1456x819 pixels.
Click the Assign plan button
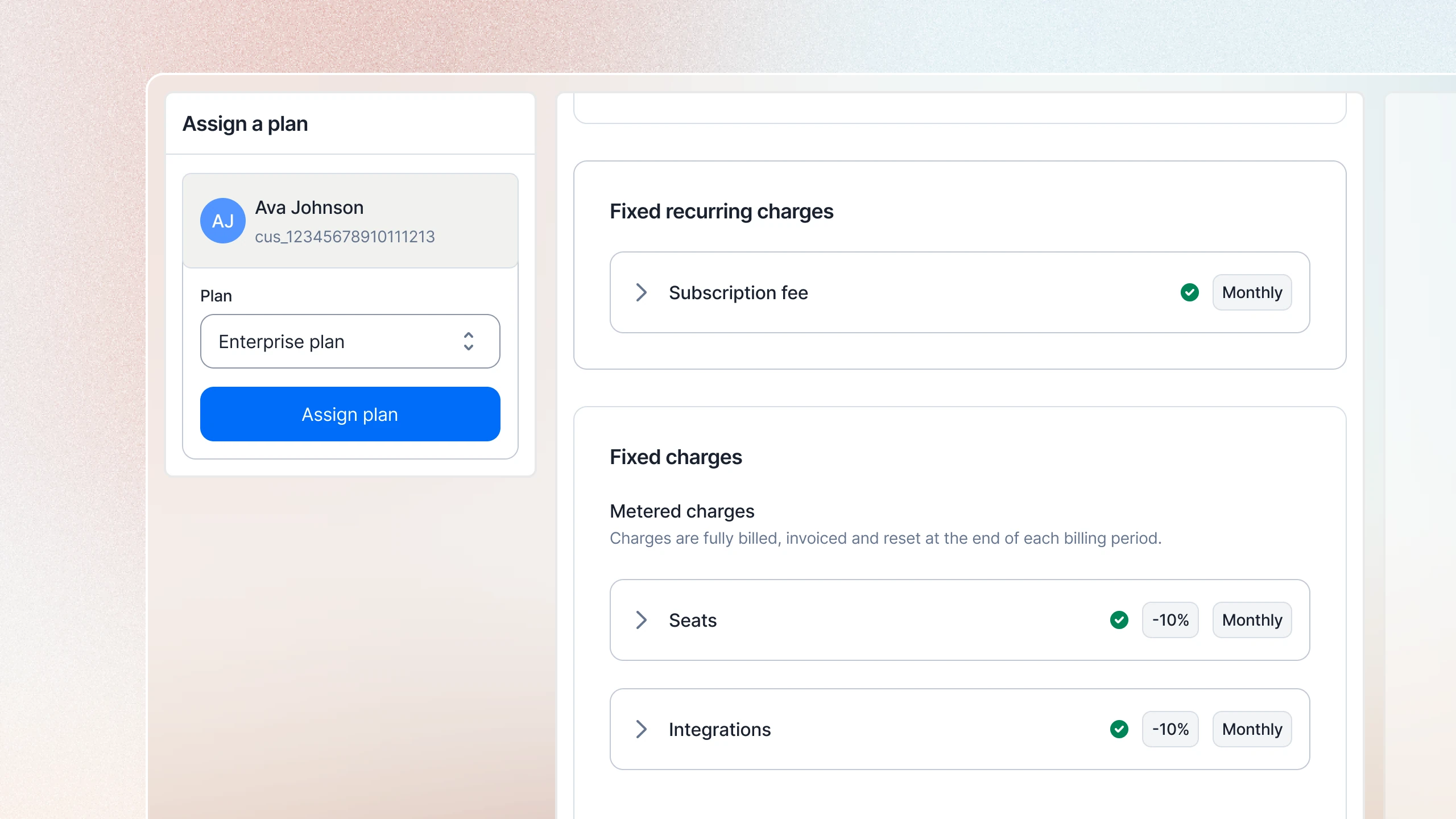[x=350, y=414]
